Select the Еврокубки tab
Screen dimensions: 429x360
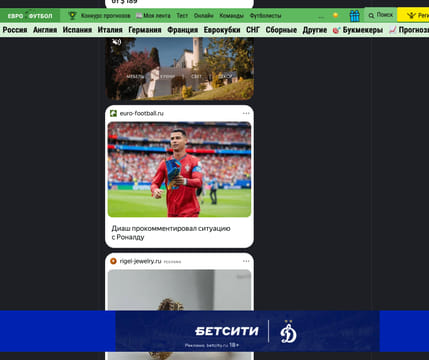pos(222,30)
